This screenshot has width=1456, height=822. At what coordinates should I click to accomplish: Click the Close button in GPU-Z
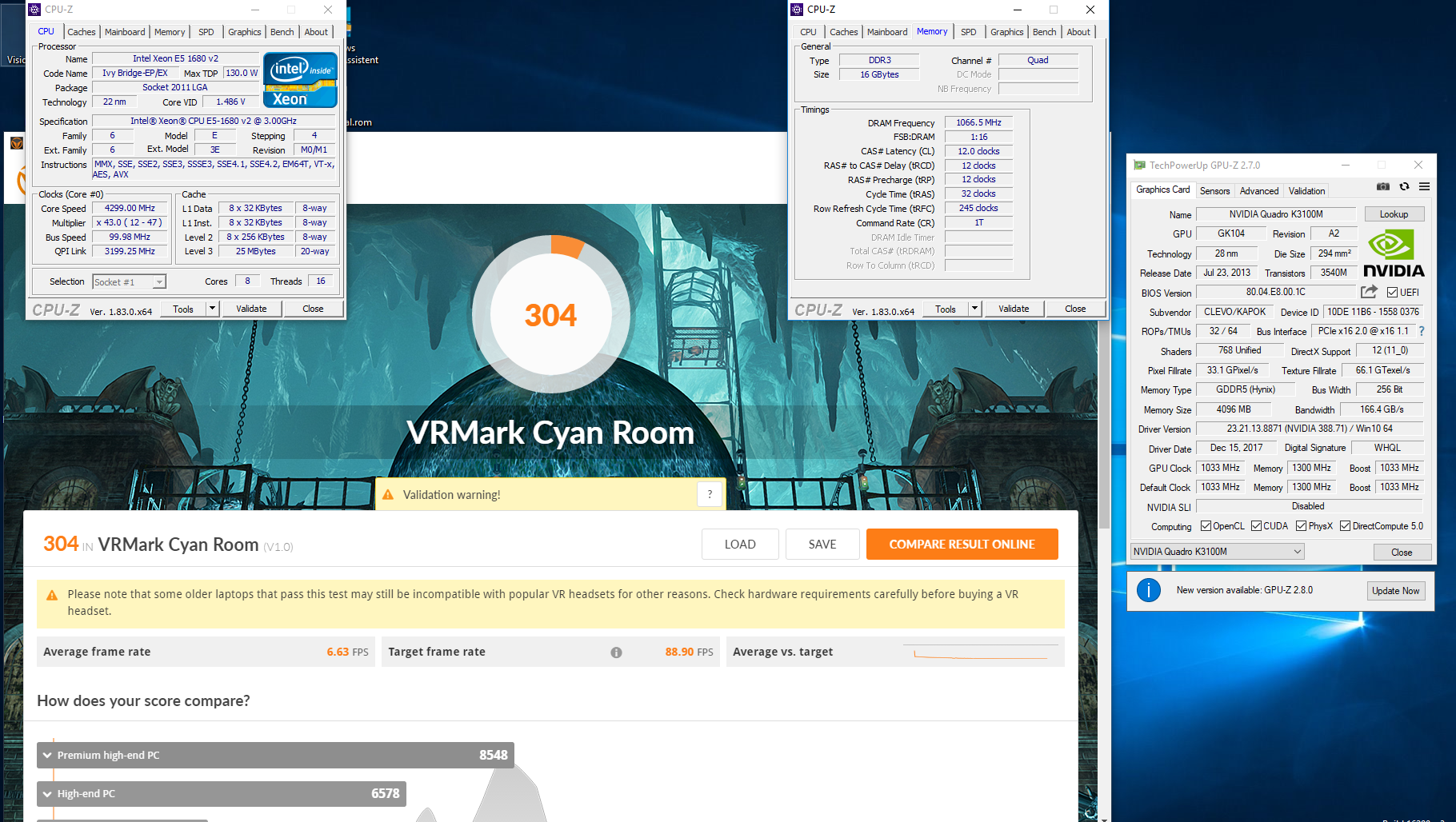click(x=1402, y=553)
